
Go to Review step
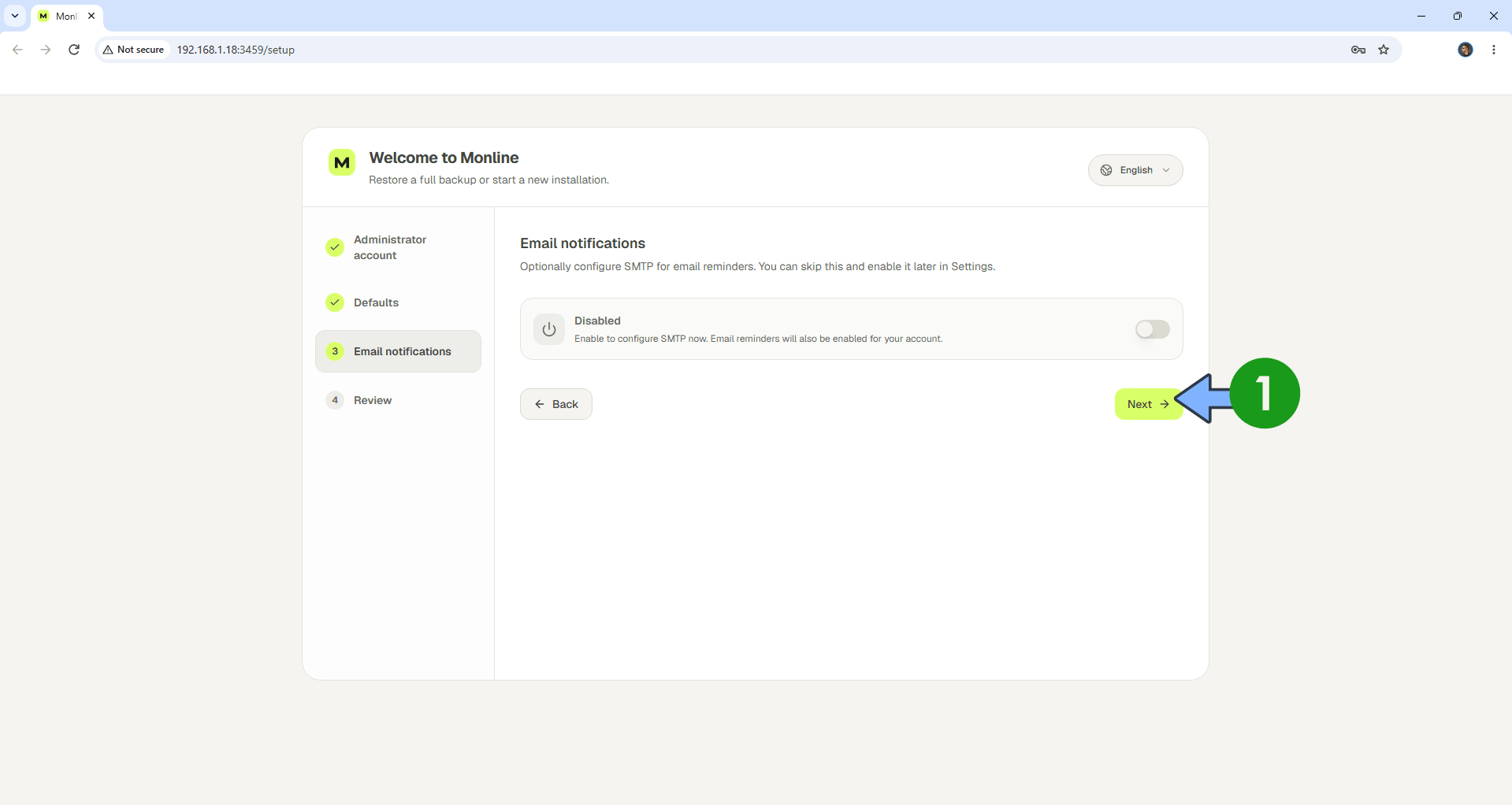(x=398, y=400)
